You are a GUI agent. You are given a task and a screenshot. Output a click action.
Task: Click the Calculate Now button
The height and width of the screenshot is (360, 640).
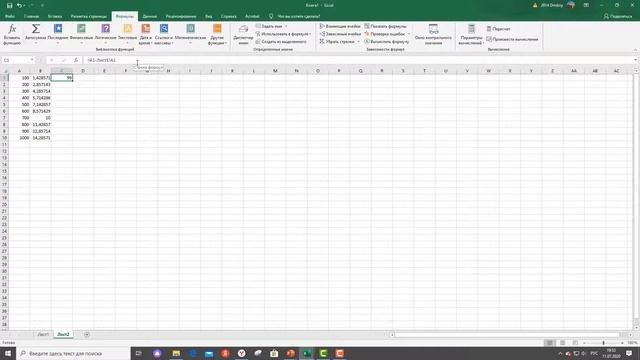tap(498, 29)
